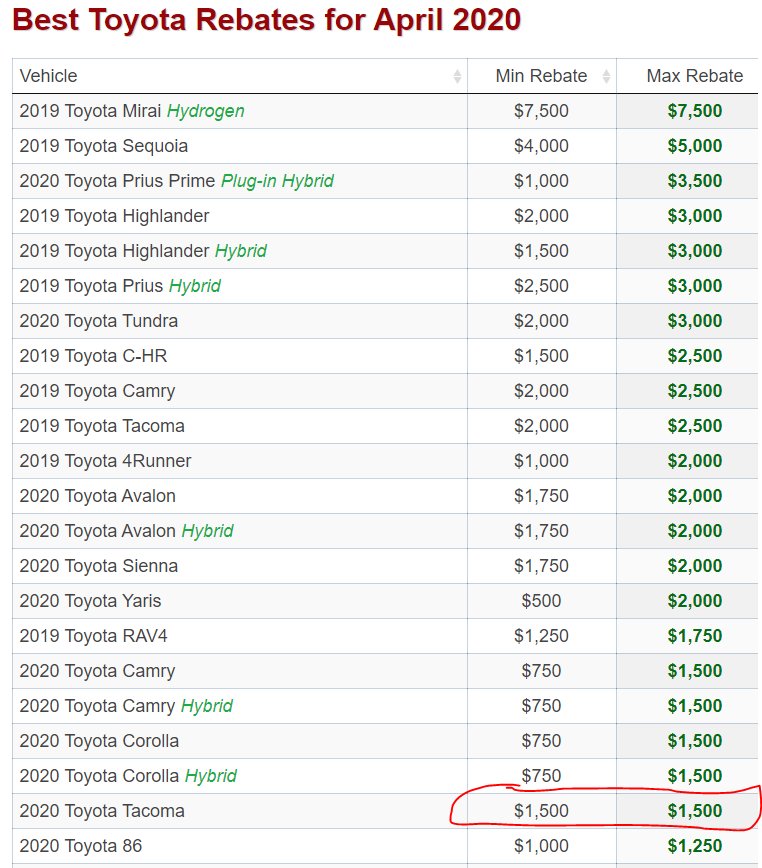Click Min Rebate sort arrows icon

tap(607, 76)
